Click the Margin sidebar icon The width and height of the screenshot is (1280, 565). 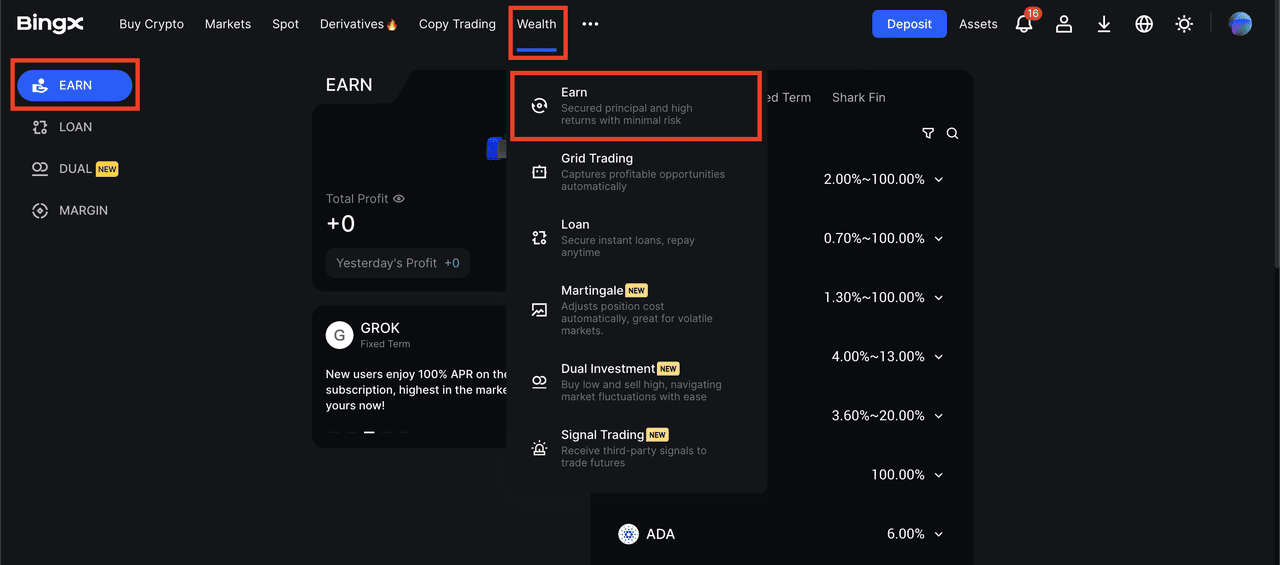click(x=40, y=211)
